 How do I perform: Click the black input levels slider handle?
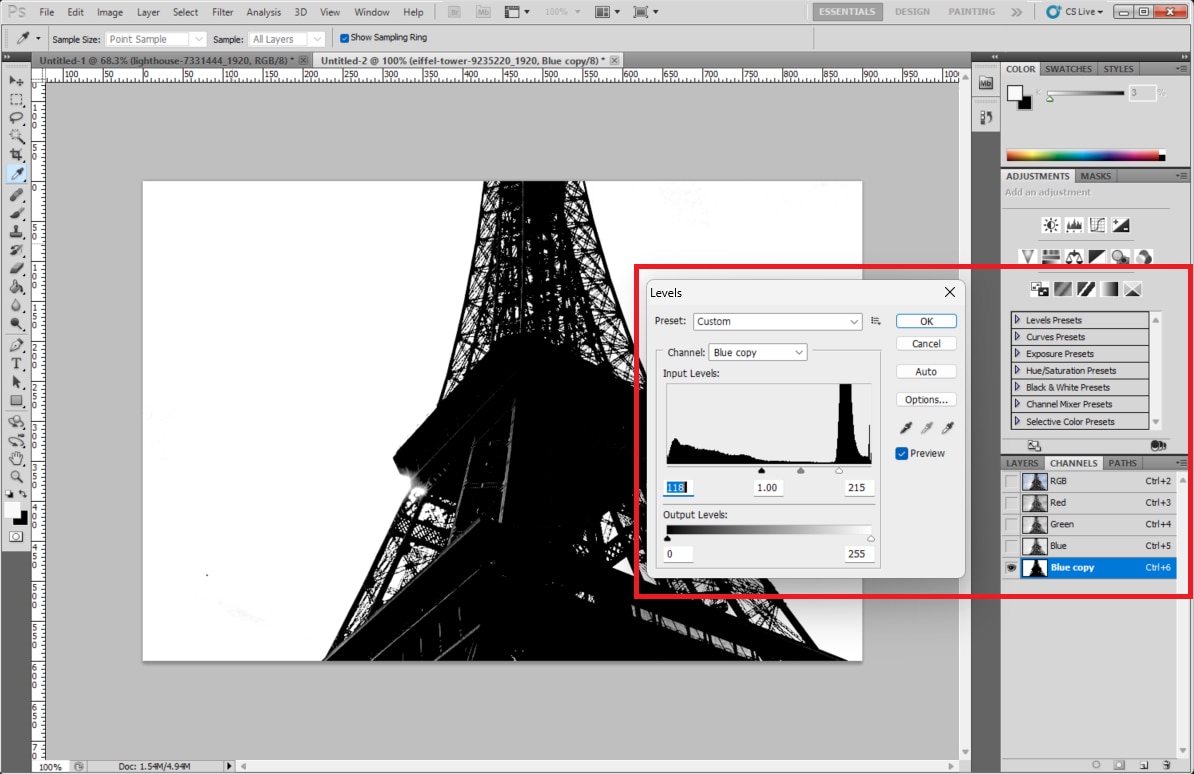(761, 471)
